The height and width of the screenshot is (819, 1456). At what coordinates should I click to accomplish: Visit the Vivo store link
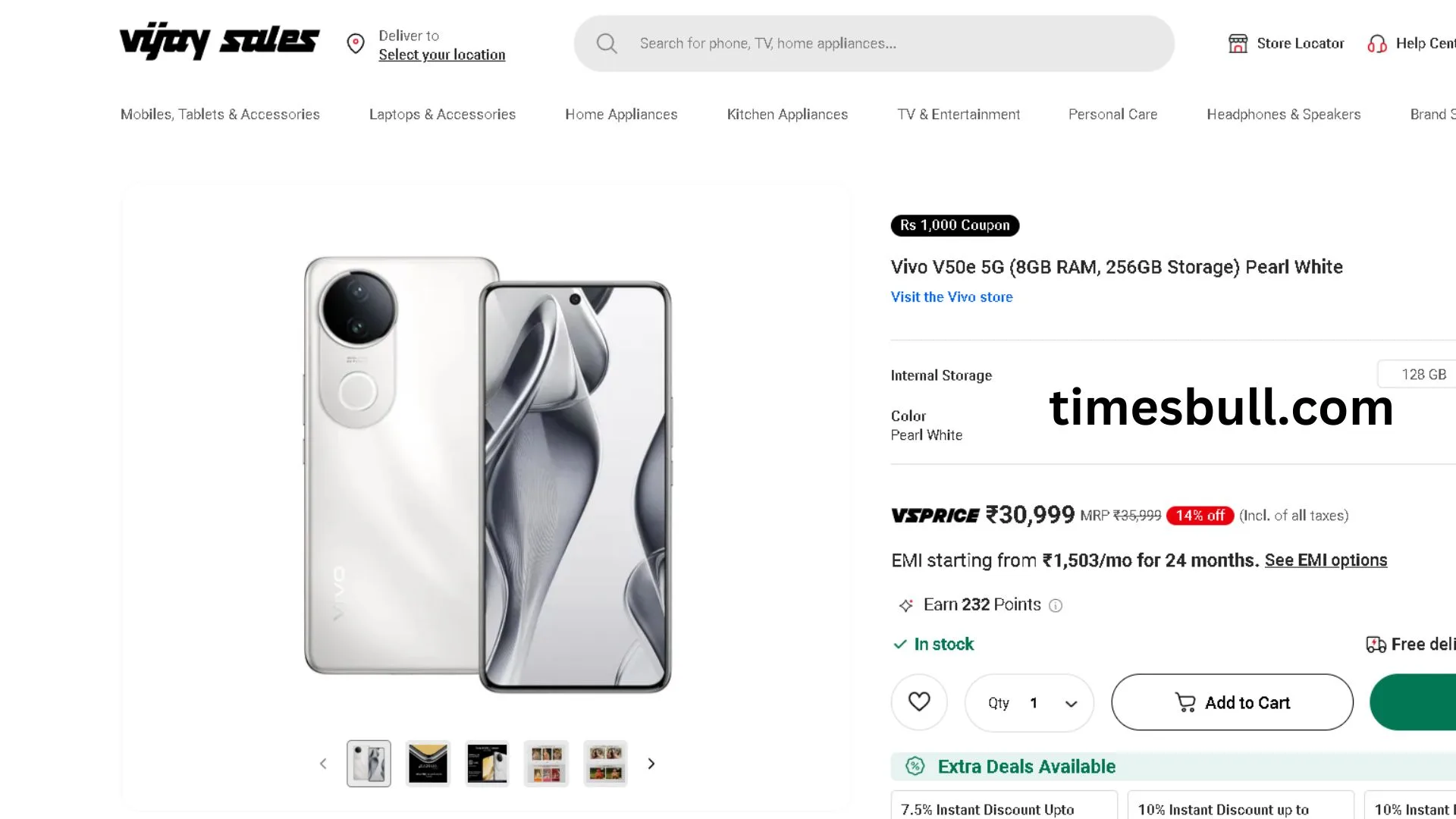point(952,297)
